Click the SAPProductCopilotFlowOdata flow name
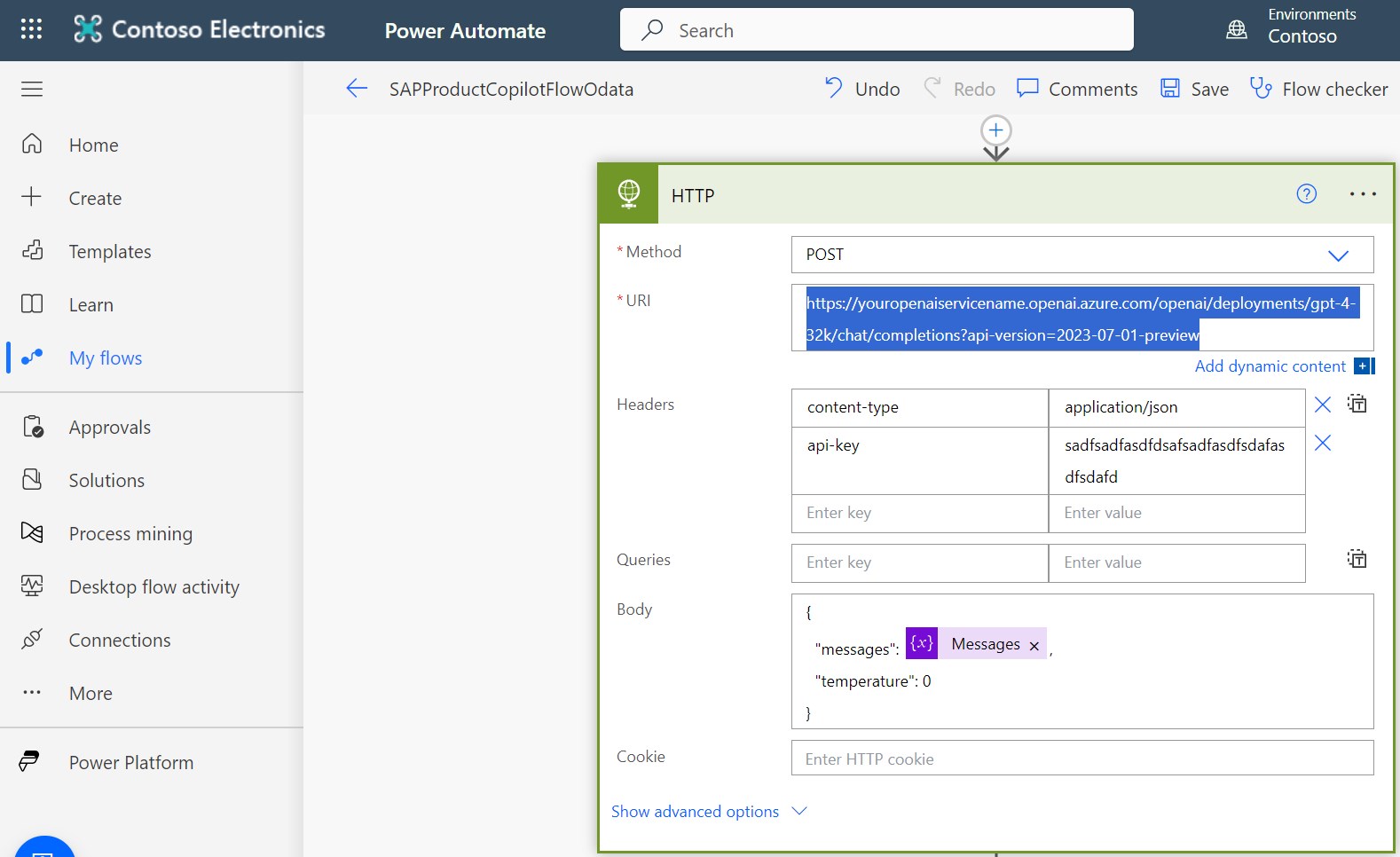This screenshot has height=857, width=1400. (x=511, y=89)
